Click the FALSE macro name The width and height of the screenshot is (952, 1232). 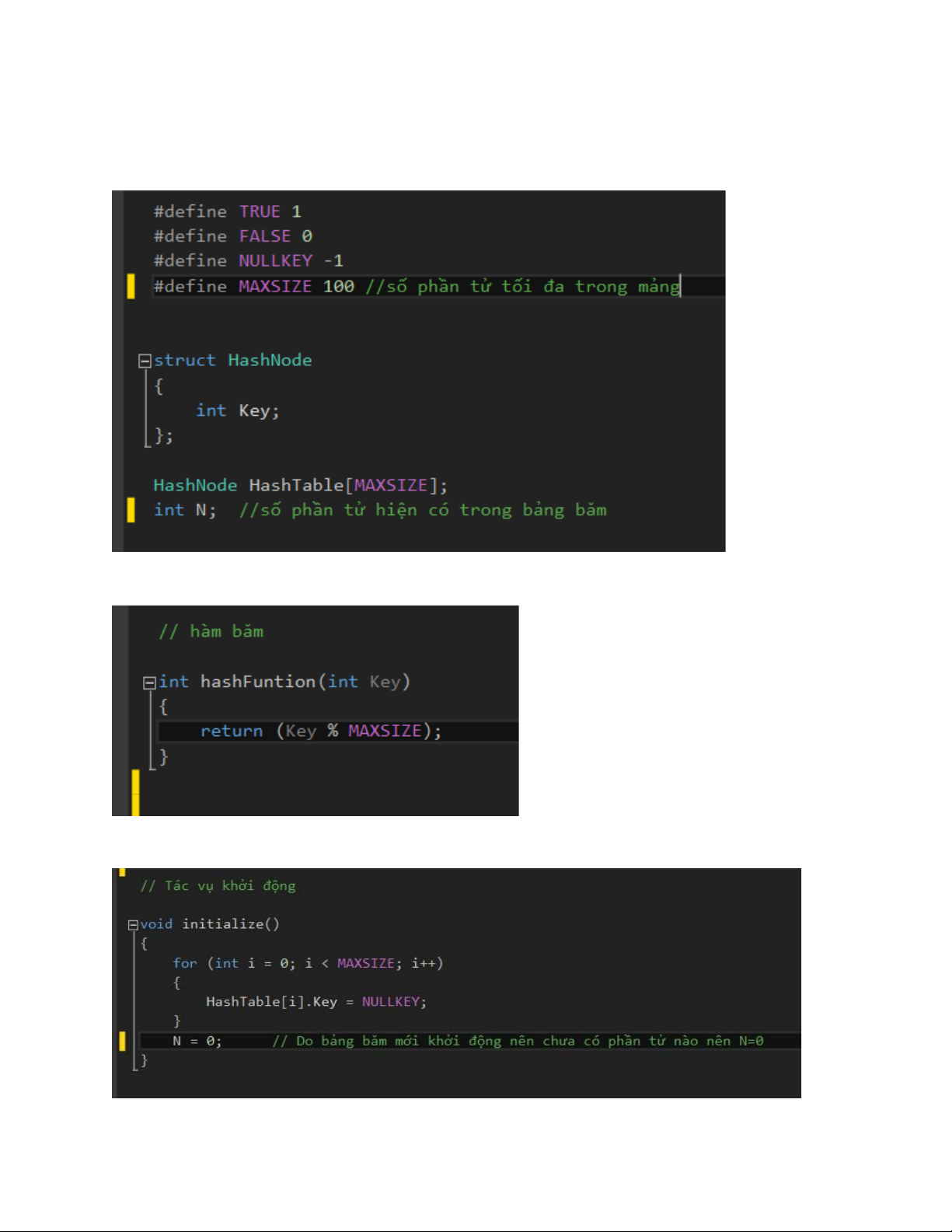tap(264, 236)
